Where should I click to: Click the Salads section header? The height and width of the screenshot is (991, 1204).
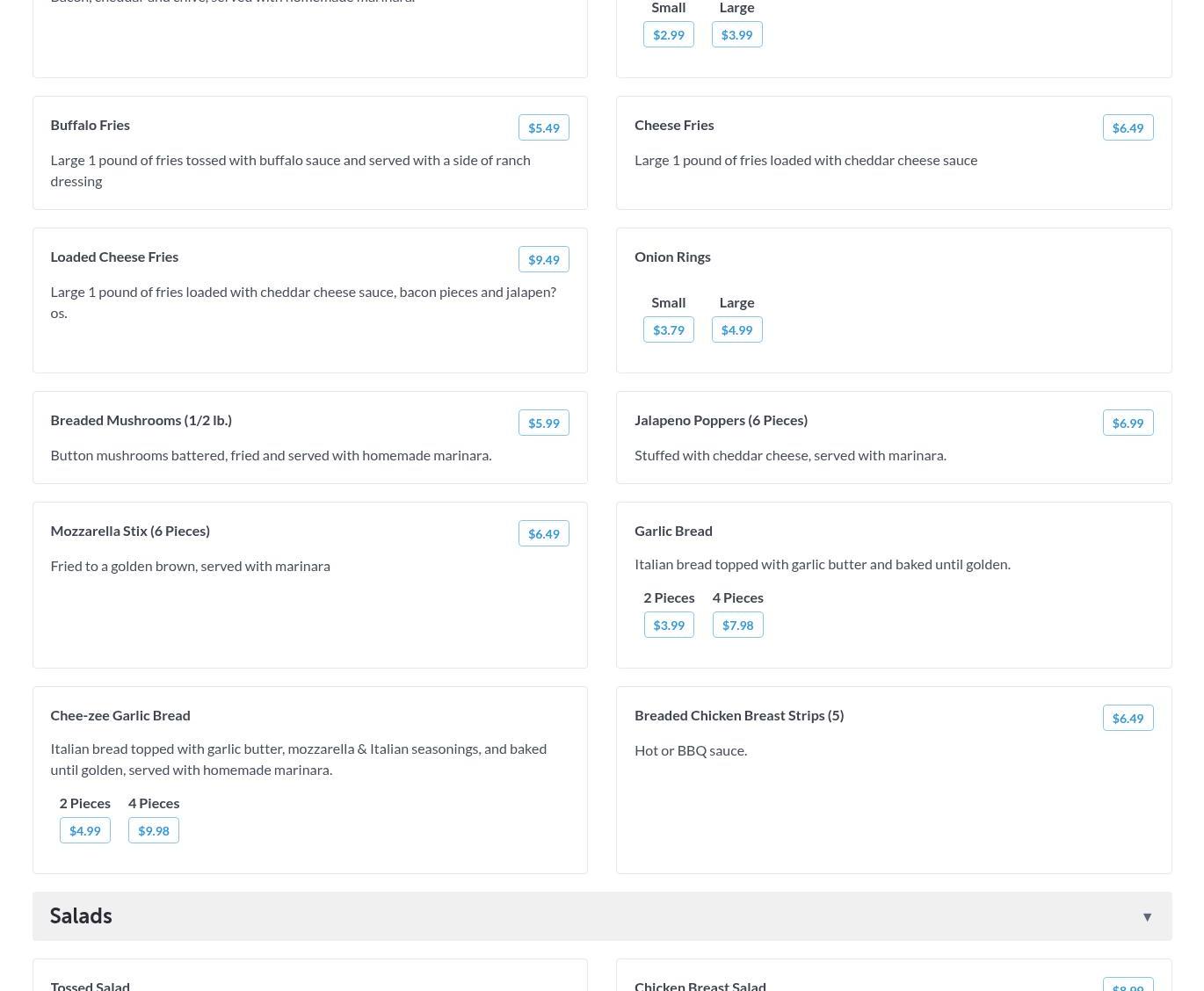point(81,916)
